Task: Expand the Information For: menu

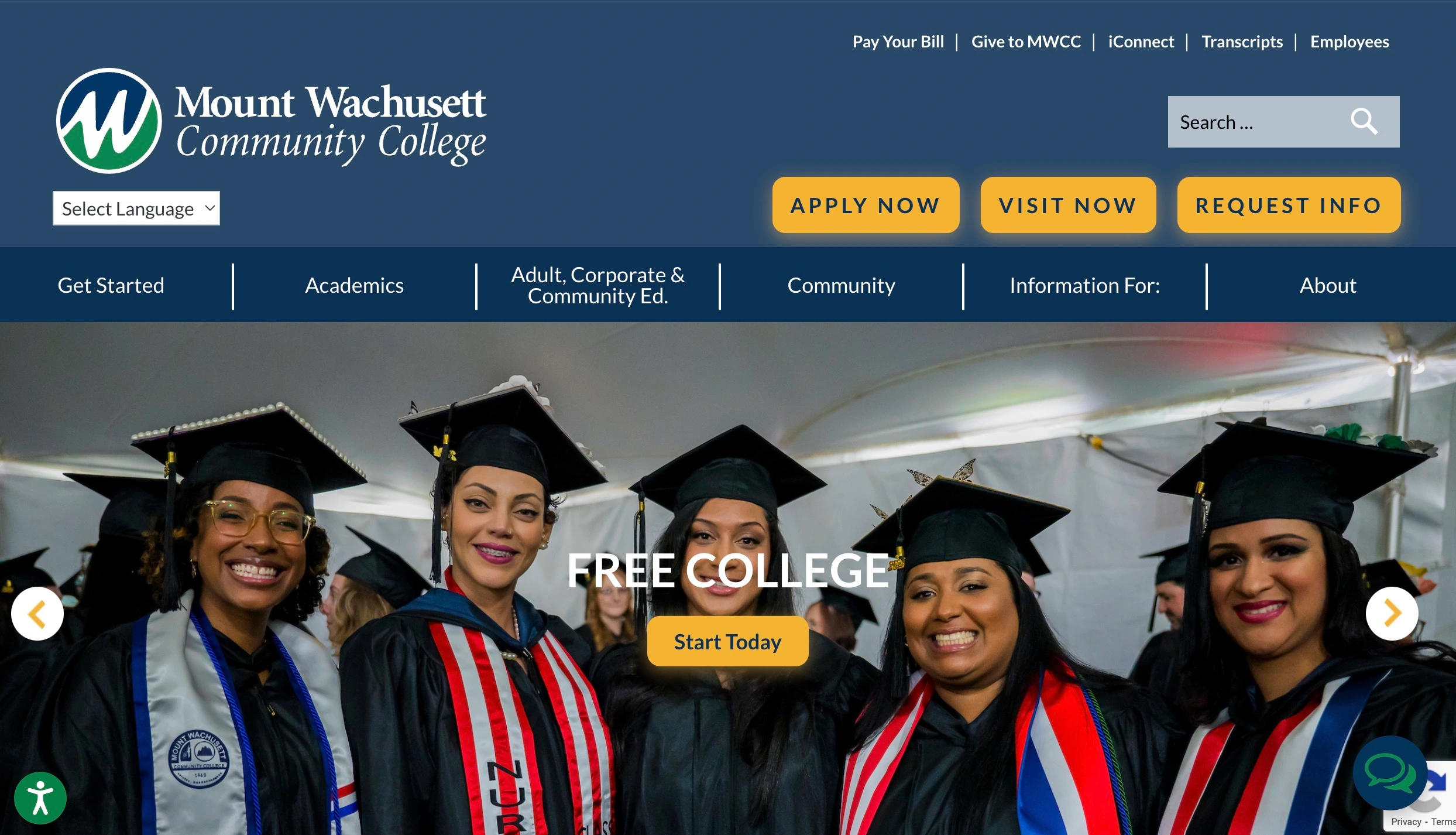Action: tap(1084, 286)
